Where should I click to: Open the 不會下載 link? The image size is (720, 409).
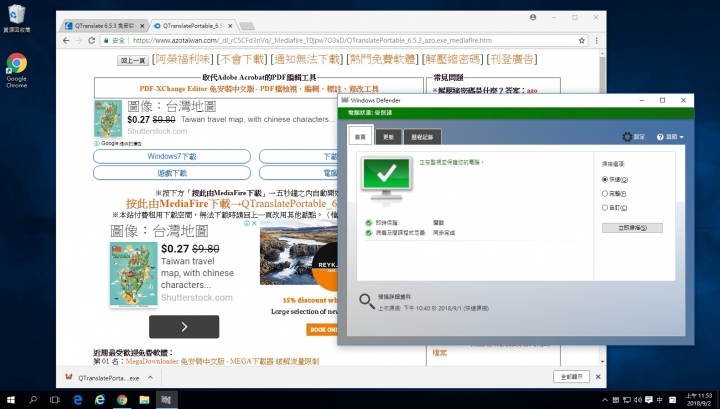[242, 59]
